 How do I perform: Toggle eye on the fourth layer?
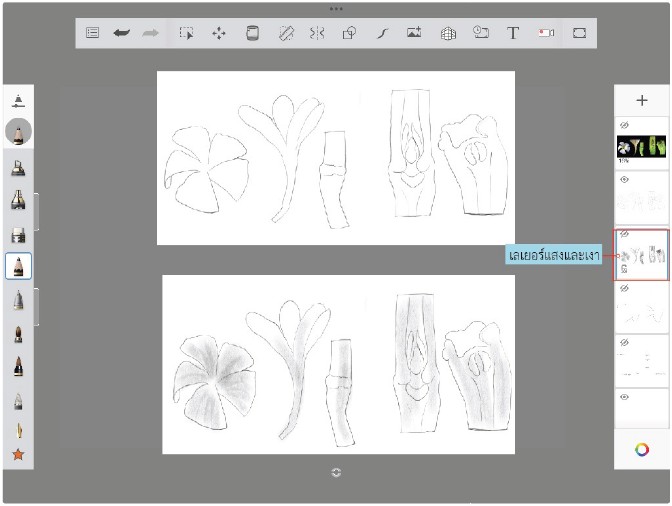coord(624,288)
